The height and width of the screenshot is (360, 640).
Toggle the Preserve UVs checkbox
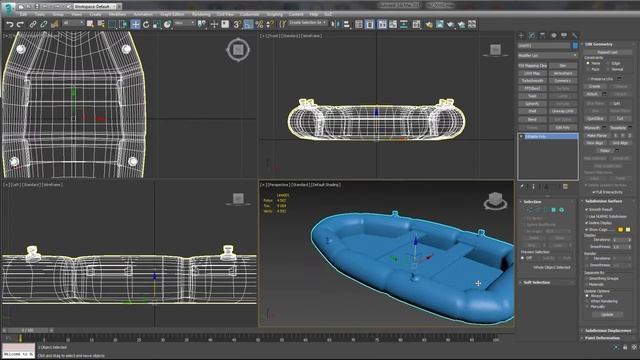pos(589,79)
